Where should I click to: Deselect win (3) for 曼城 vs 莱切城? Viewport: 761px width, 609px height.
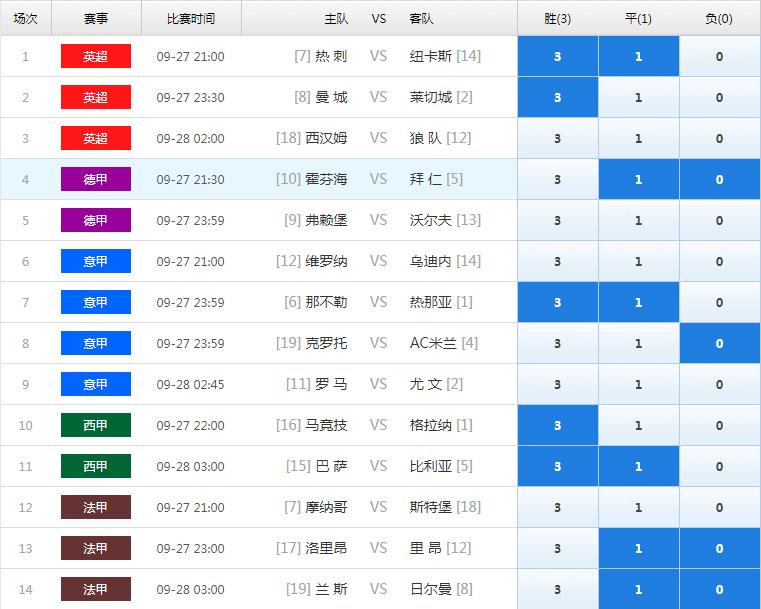coord(558,98)
